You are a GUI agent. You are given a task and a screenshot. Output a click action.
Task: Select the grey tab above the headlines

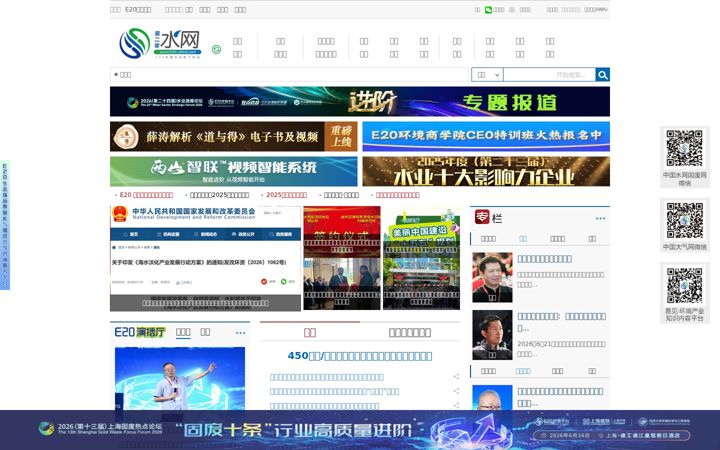click(x=410, y=332)
